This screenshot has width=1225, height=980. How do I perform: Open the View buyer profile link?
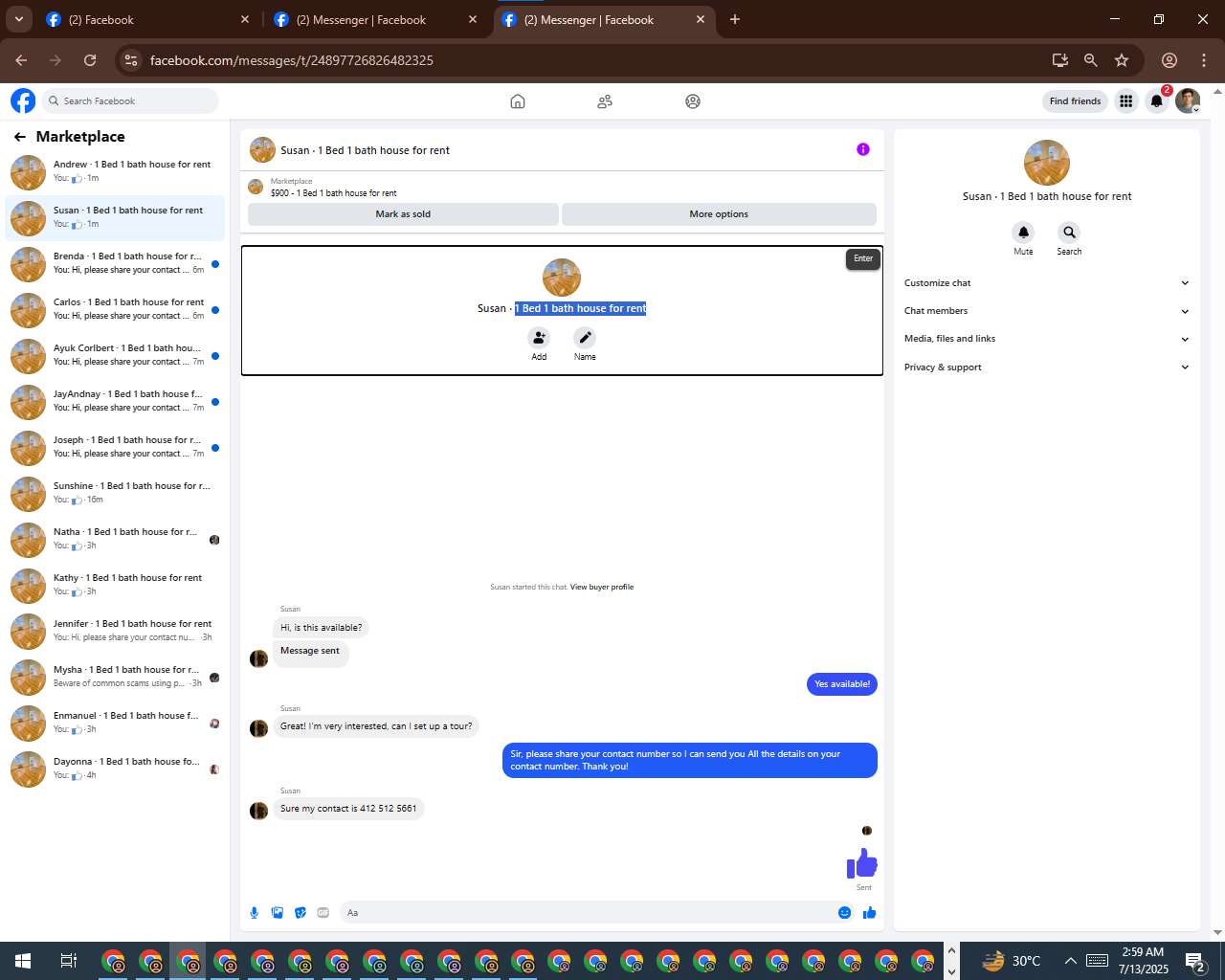pos(602,588)
